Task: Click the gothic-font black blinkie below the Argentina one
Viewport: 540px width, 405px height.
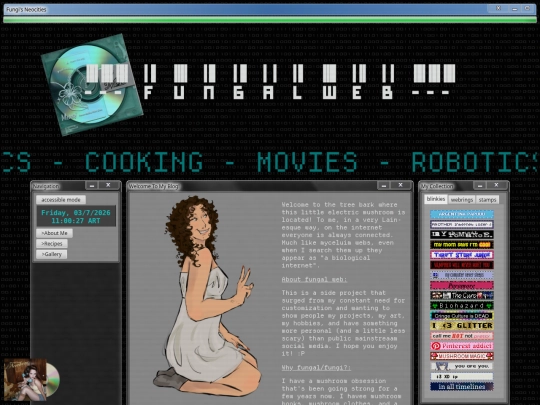Action: [x=462, y=235]
